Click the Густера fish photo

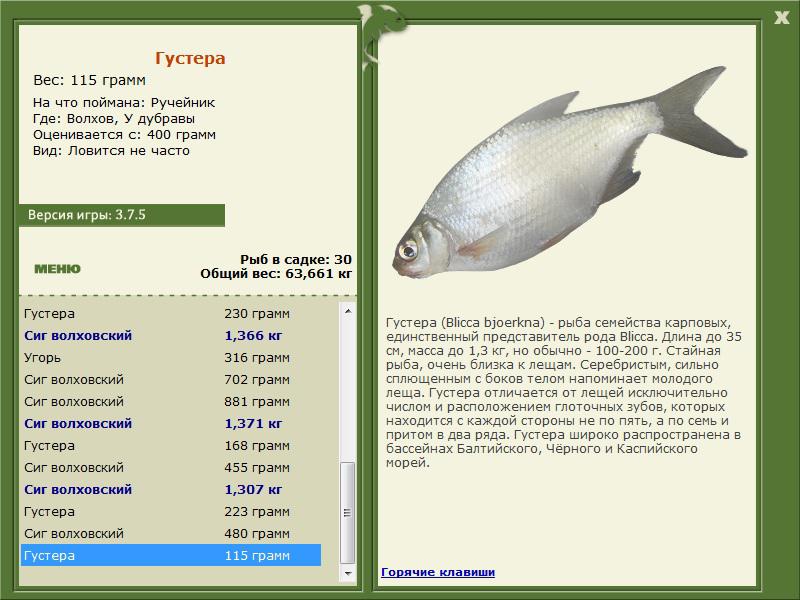[569, 173]
